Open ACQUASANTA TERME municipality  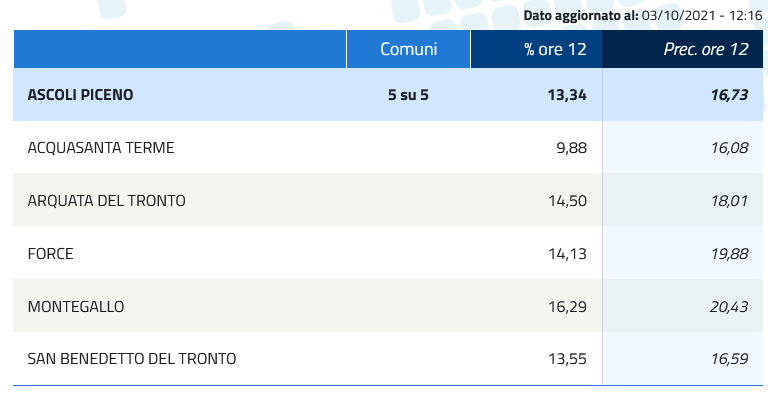101,147
